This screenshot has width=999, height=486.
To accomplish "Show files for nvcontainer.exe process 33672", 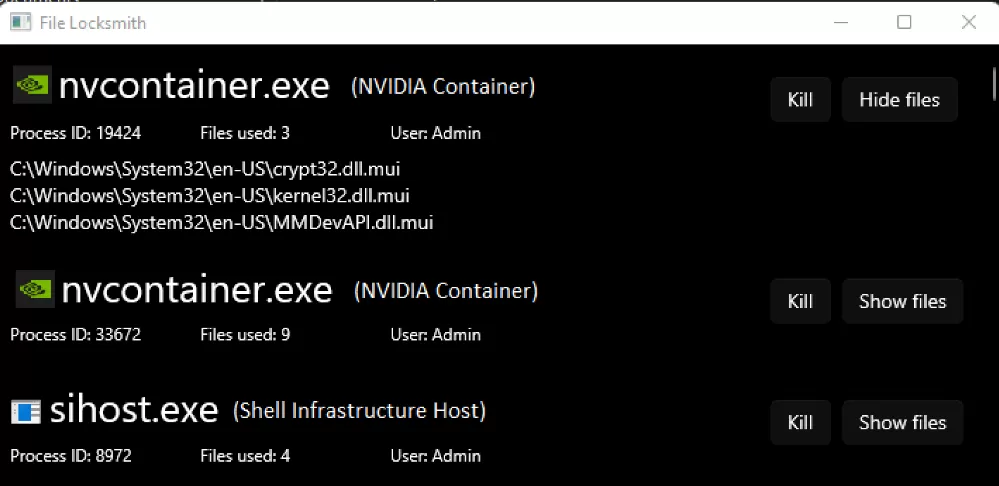I will [x=902, y=301].
